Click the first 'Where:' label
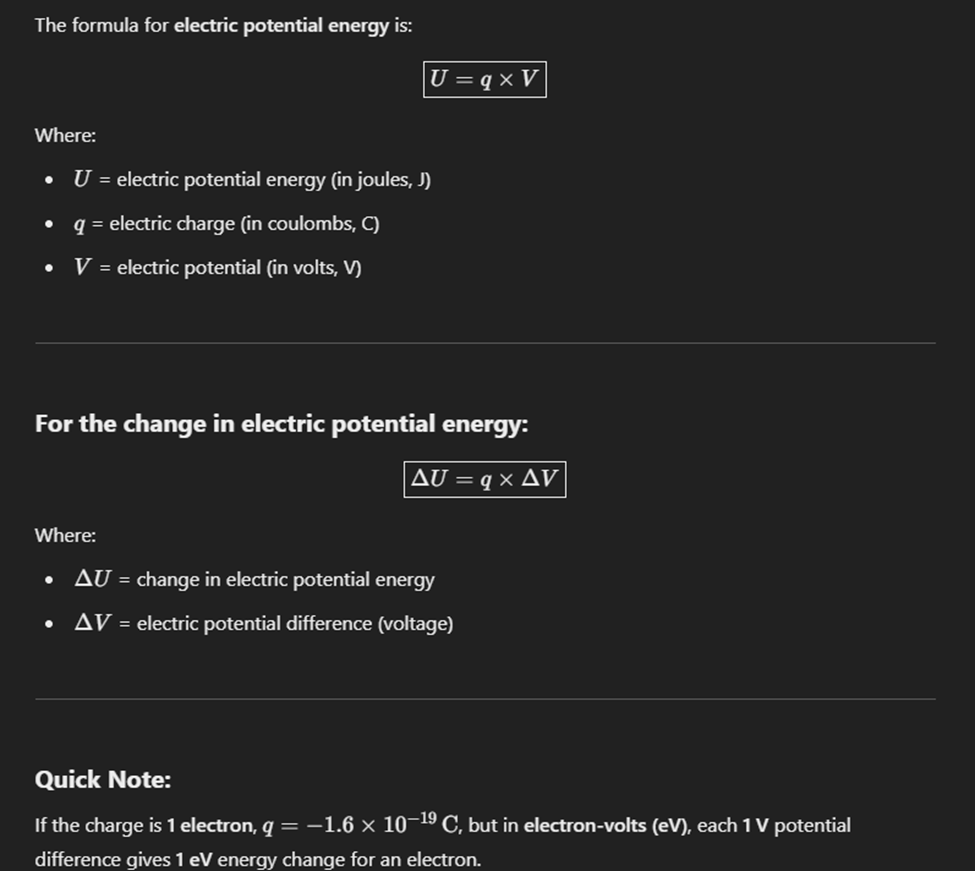Image resolution: width=975 pixels, height=871 pixels. pos(65,136)
